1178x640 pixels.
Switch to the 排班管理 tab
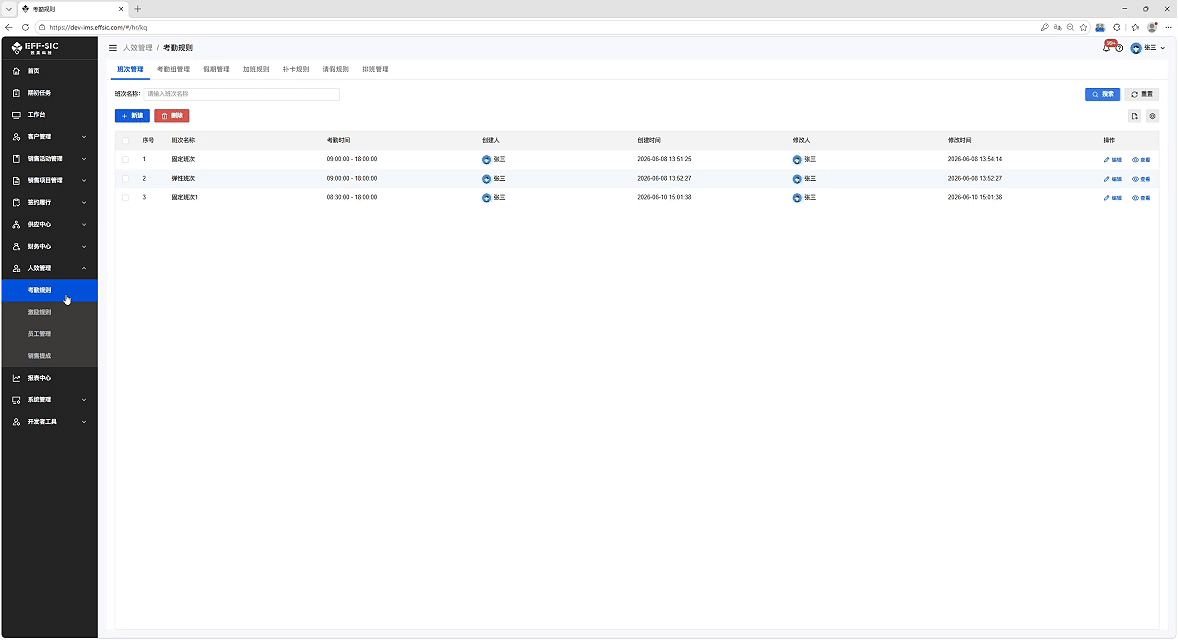(x=376, y=69)
